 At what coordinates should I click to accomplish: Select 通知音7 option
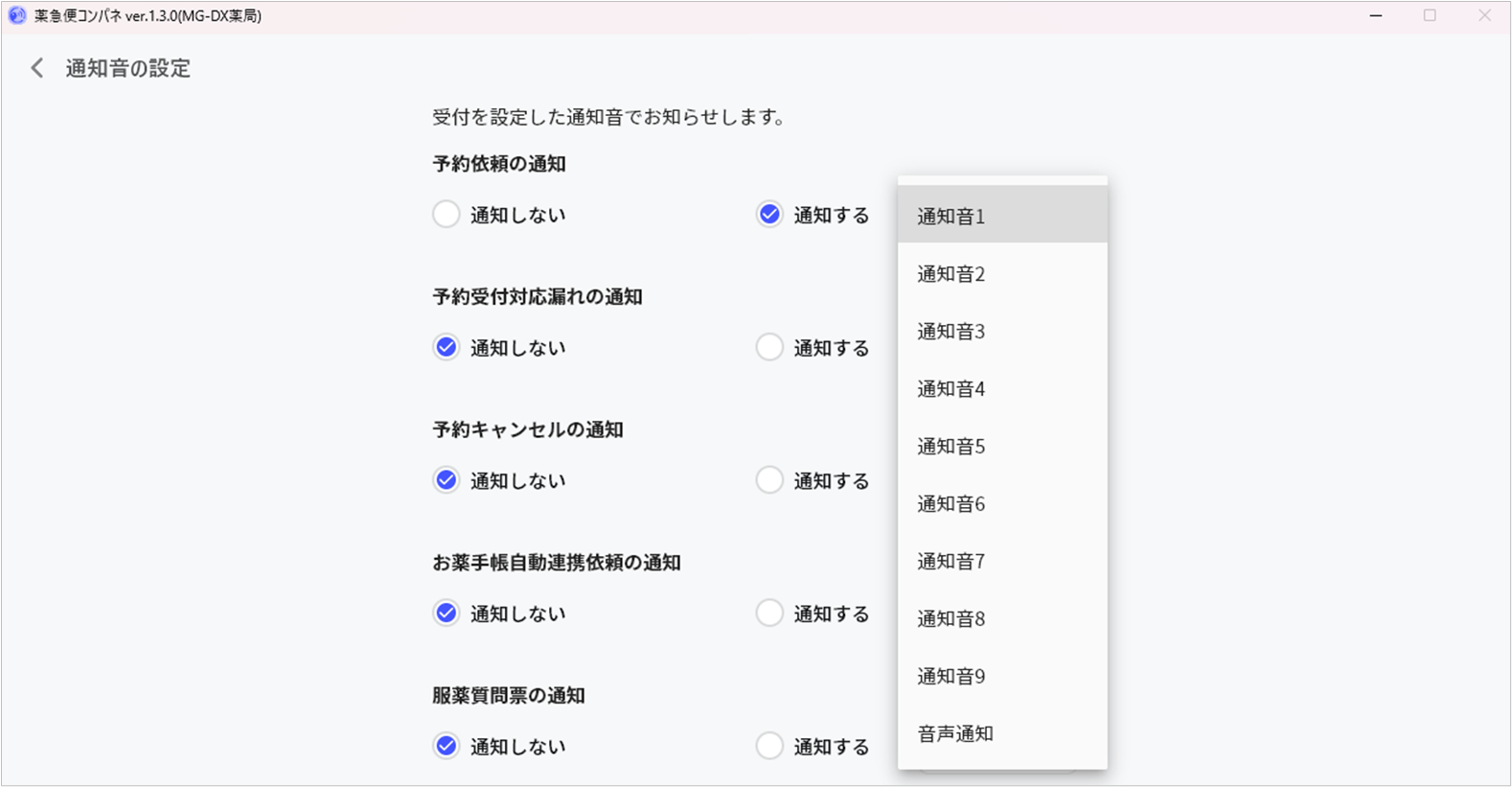pyautogui.click(x=1001, y=562)
